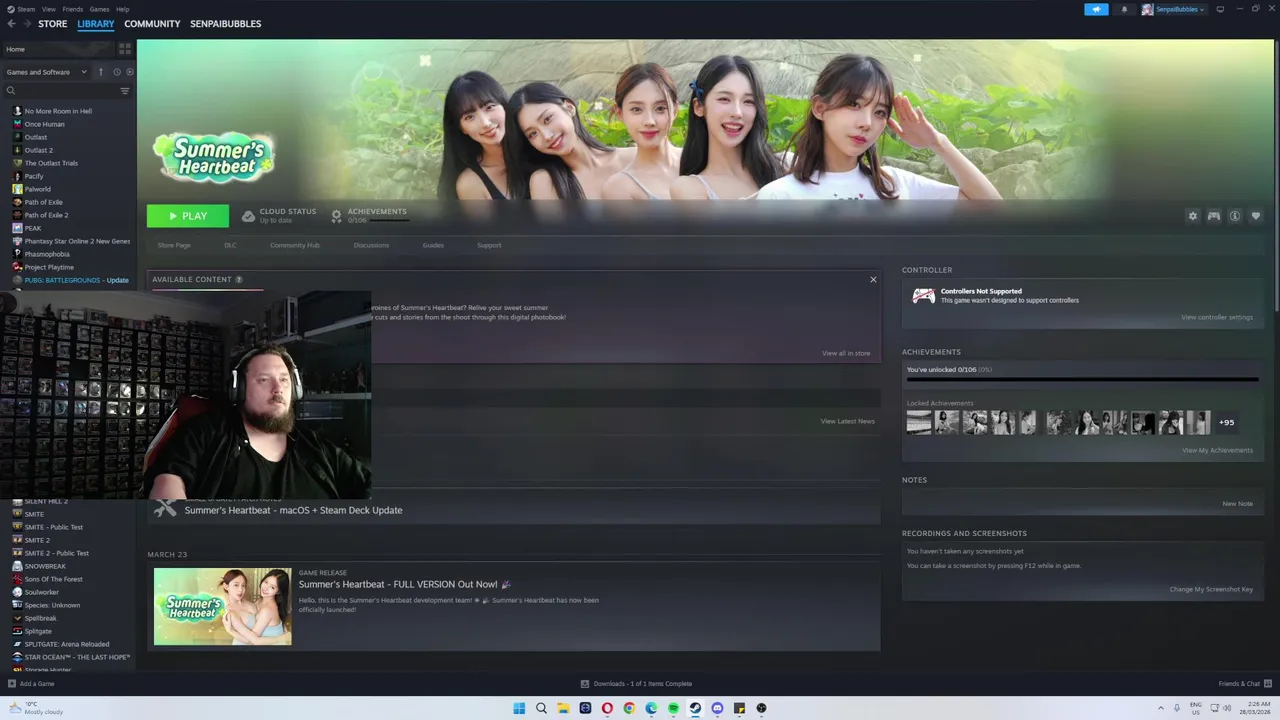Click the Summer's Heartbeat logo on the banner
The height and width of the screenshot is (720, 1280).
tap(213, 157)
